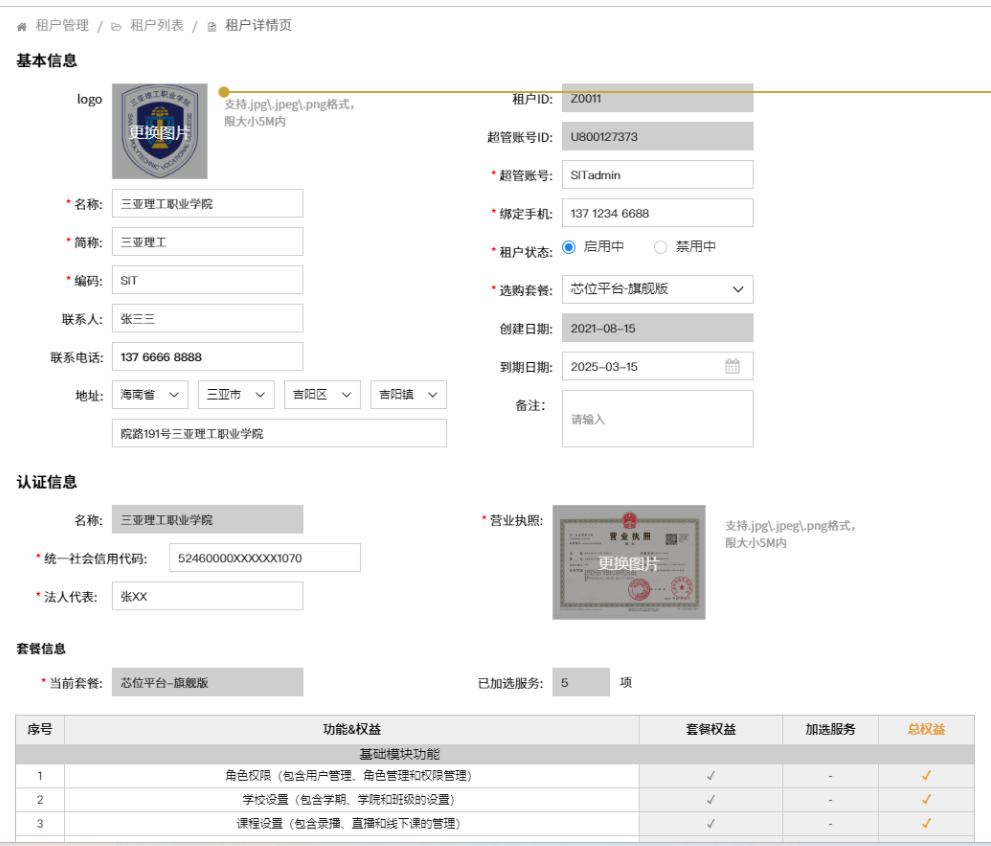991x846 pixels.
Task: Click the folder icon before 租户列表
Action: click(x=117, y=26)
